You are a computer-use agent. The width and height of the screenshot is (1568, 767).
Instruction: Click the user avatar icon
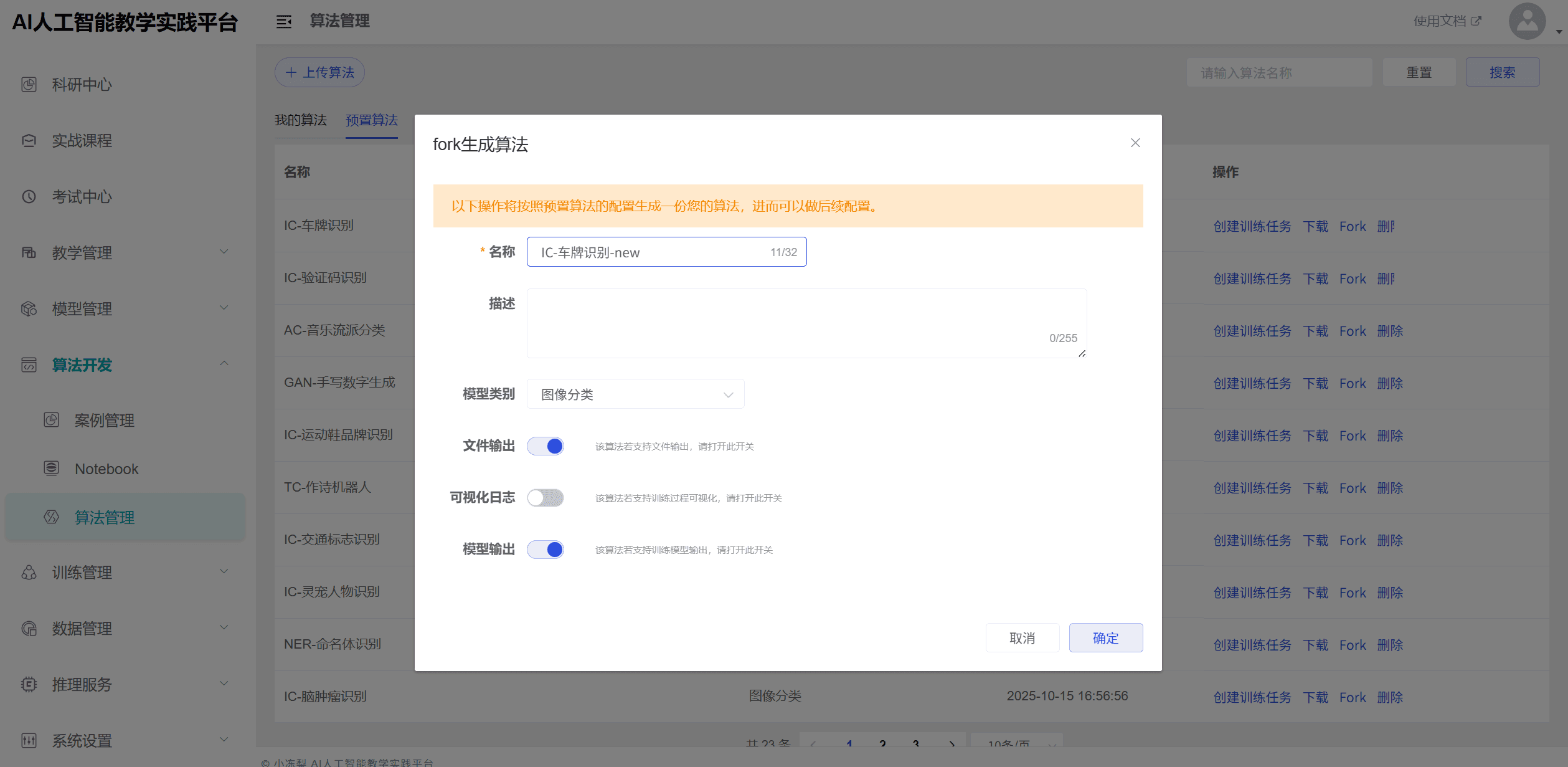(x=1526, y=22)
